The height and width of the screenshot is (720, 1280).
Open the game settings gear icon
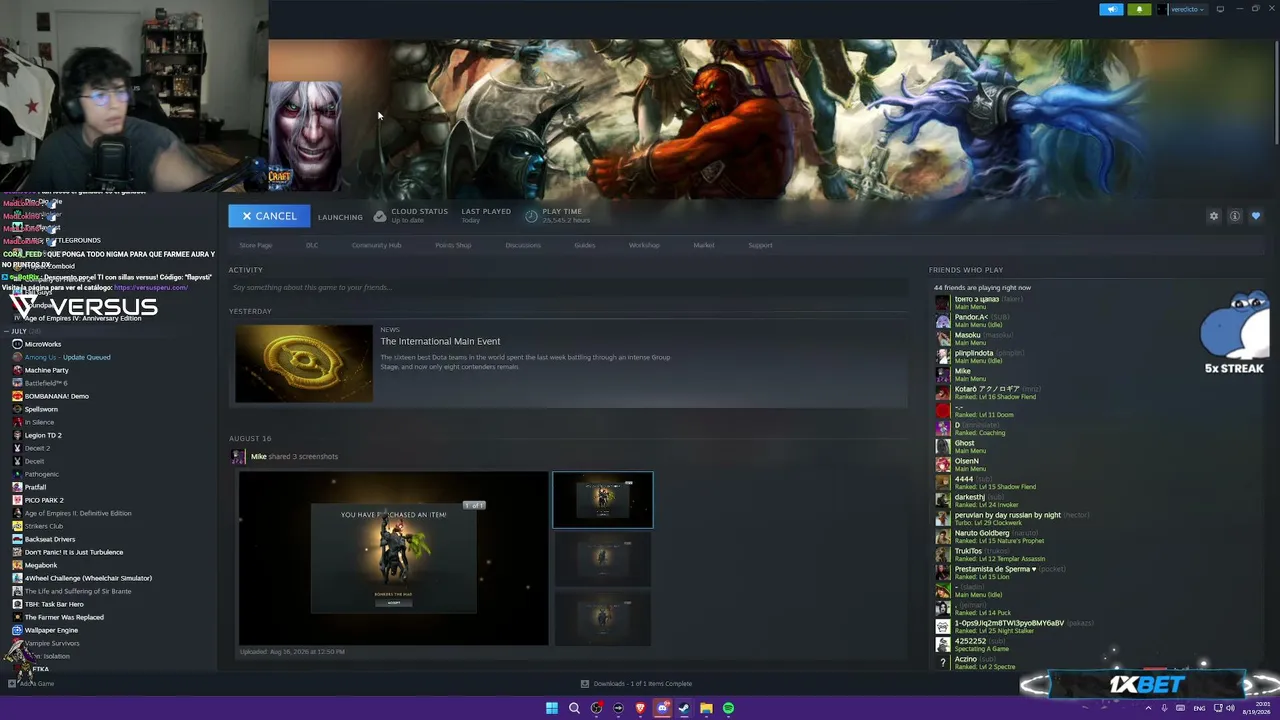pyautogui.click(x=1214, y=216)
